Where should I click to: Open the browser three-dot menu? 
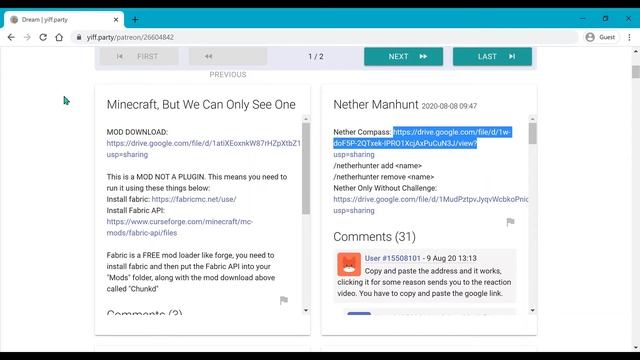click(x=629, y=37)
